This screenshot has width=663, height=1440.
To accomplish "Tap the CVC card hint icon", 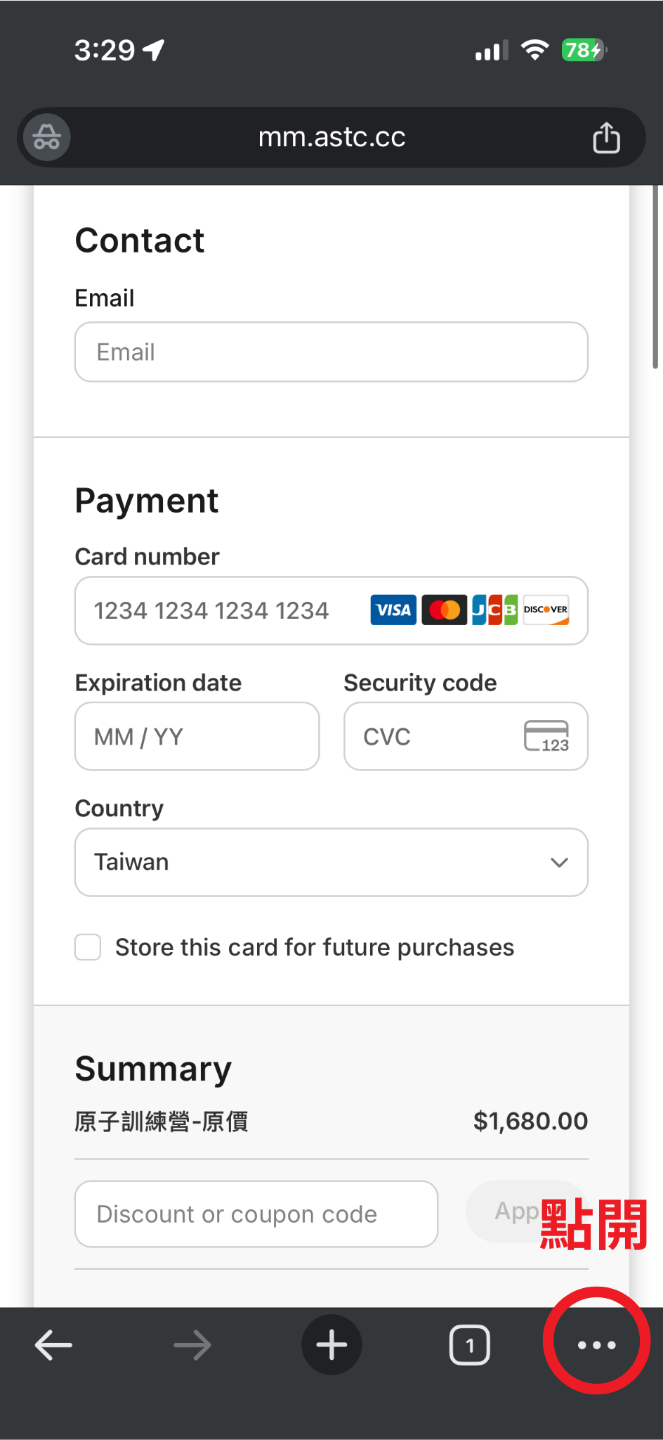I will (x=546, y=737).
